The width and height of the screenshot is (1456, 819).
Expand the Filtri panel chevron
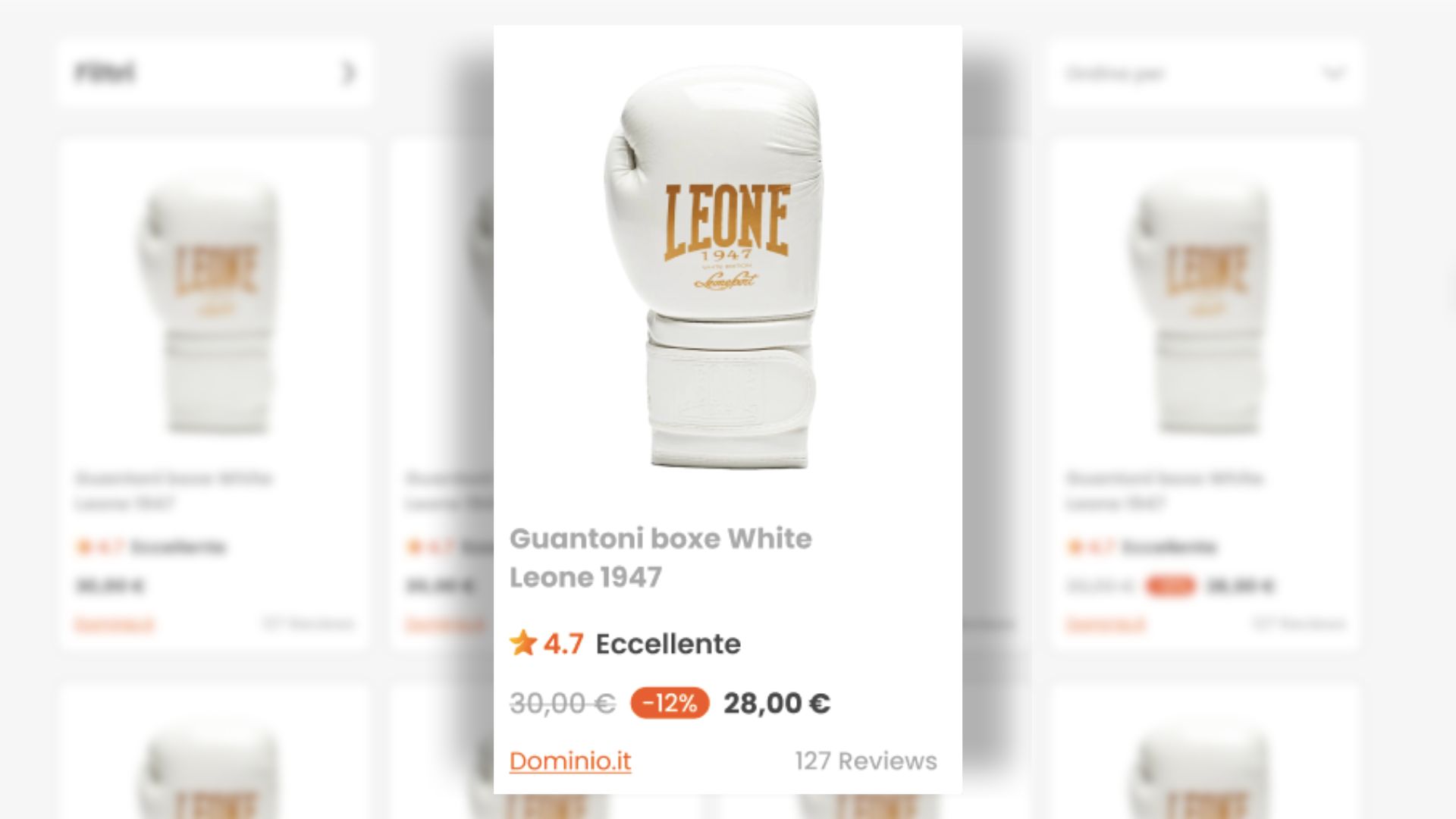coord(349,73)
